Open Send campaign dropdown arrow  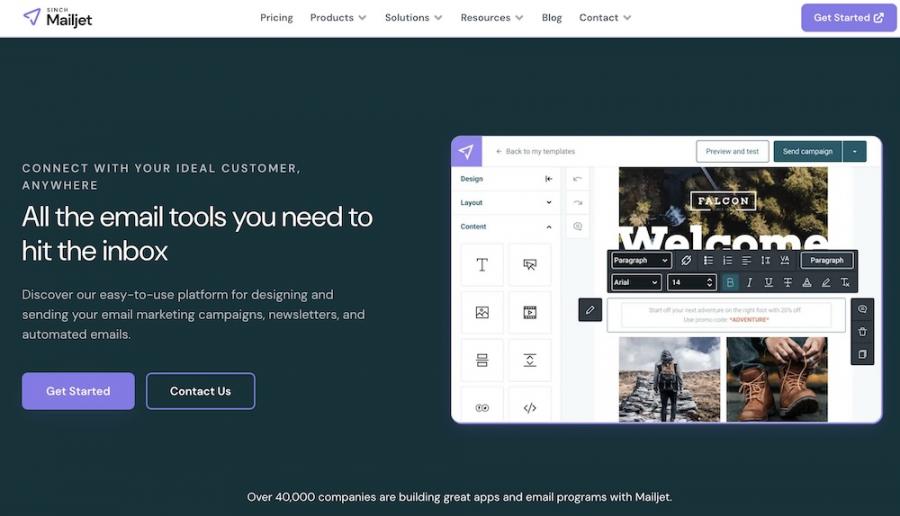coord(854,152)
